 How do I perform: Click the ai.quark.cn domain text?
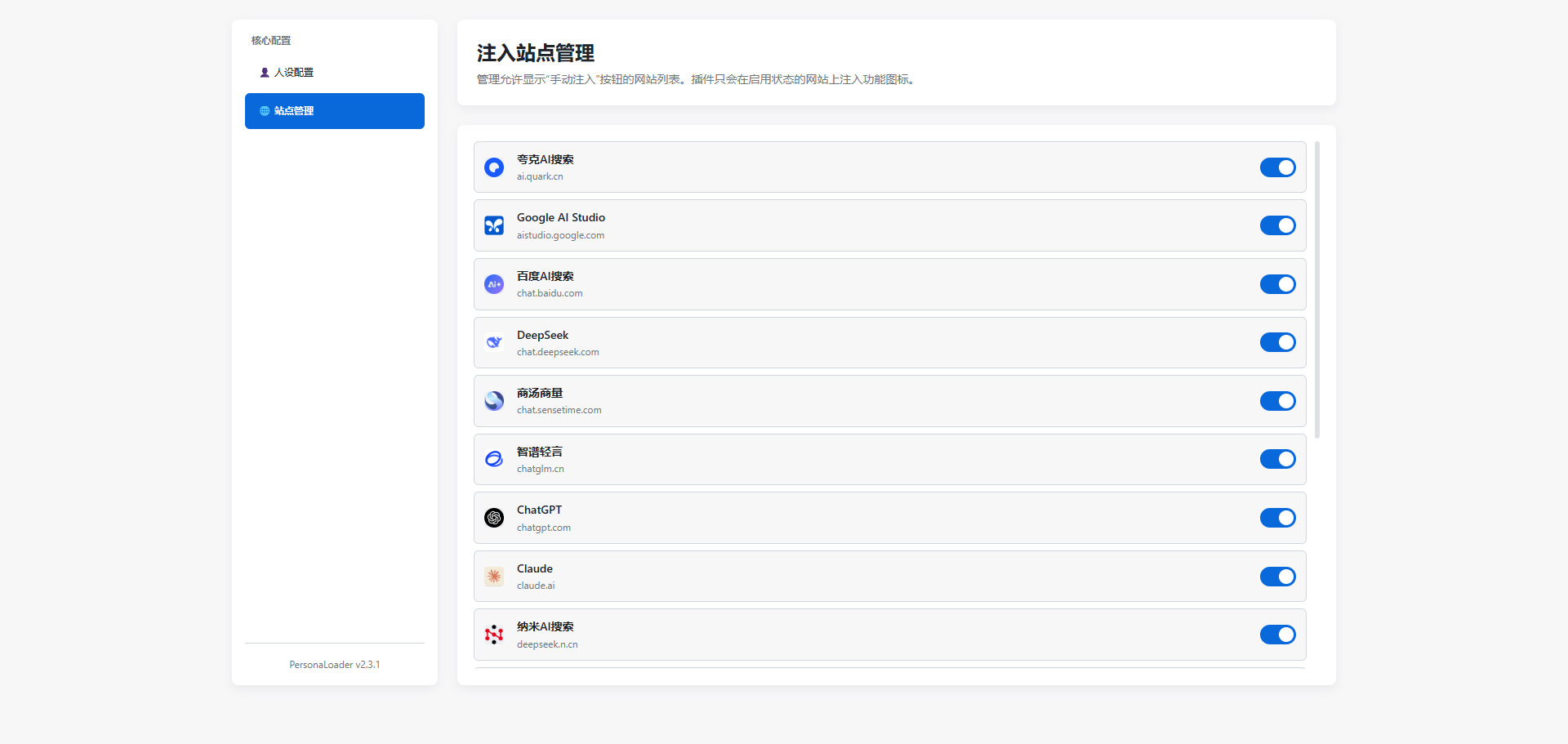tap(540, 176)
